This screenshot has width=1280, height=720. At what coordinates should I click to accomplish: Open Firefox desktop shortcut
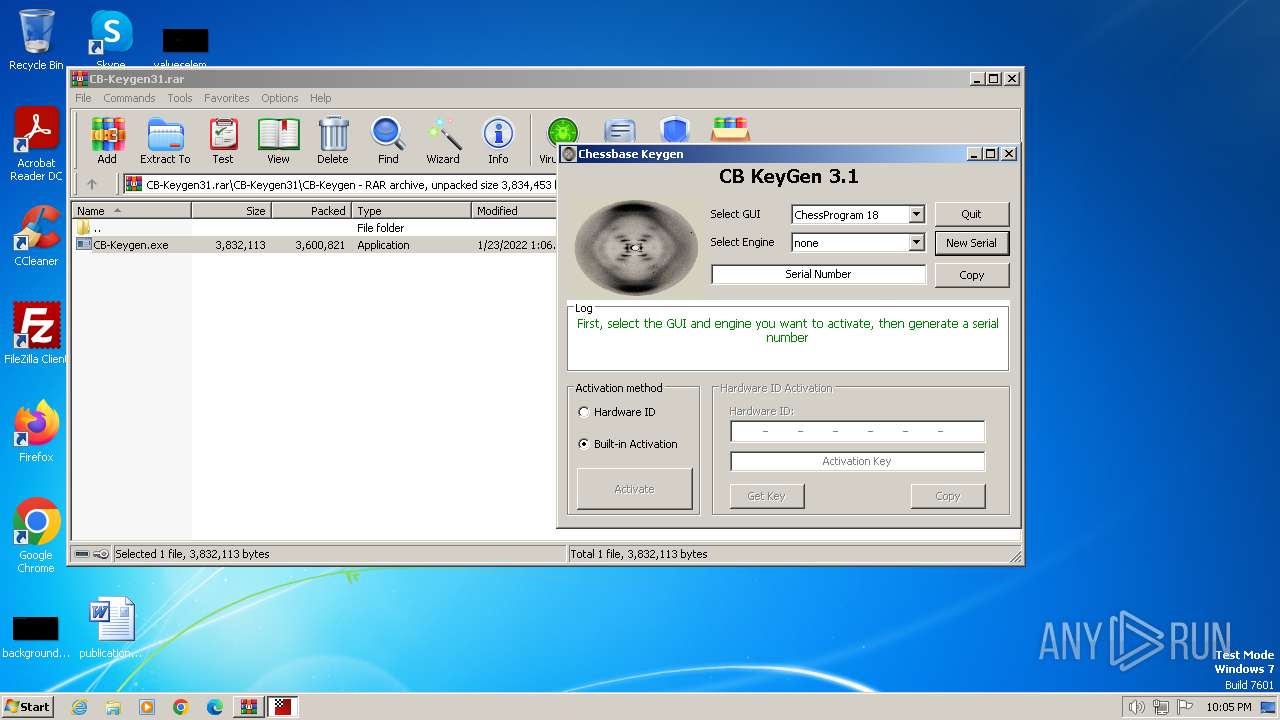pos(36,431)
